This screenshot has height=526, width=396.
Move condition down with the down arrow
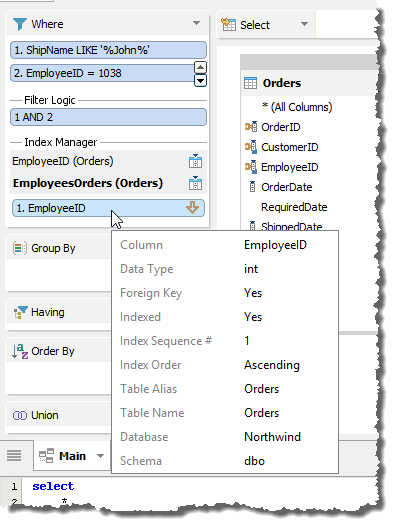click(x=200, y=81)
